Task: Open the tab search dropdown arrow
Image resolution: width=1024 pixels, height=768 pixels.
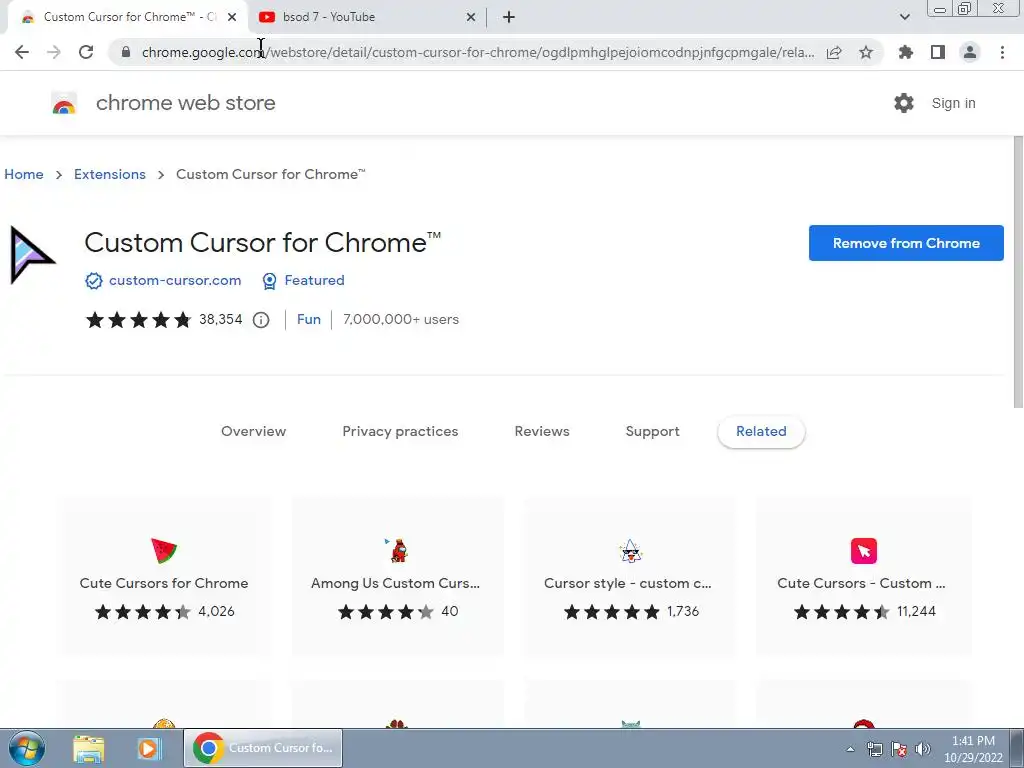Action: tap(904, 17)
